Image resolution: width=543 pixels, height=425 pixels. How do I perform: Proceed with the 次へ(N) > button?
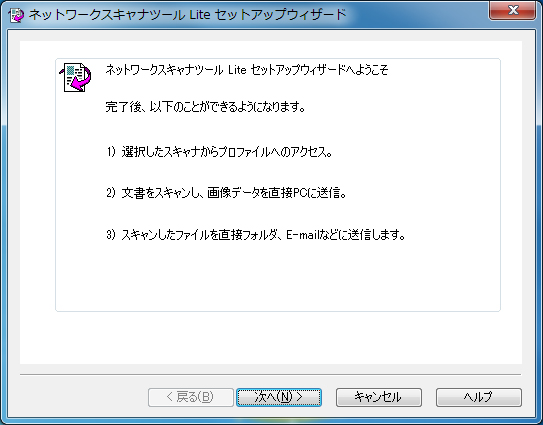click(279, 397)
